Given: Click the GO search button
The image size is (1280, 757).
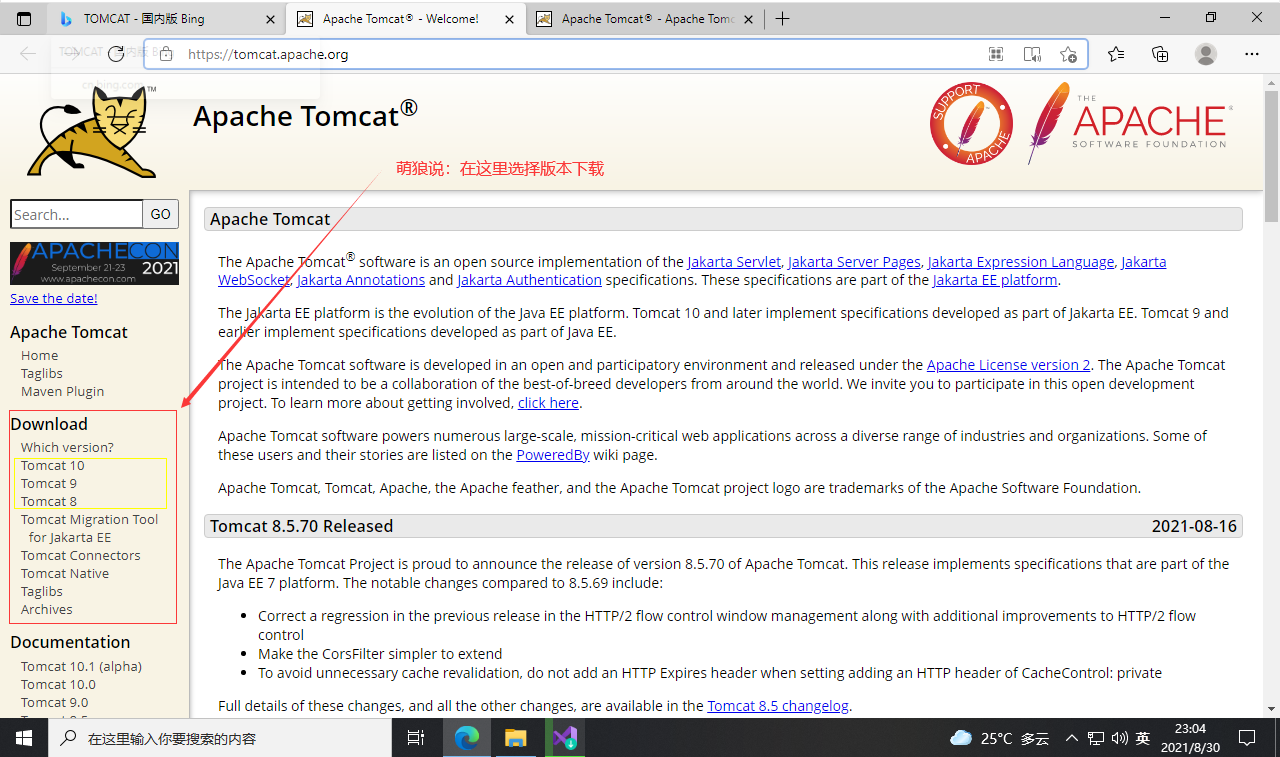Looking at the screenshot, I should click(161, 214).
